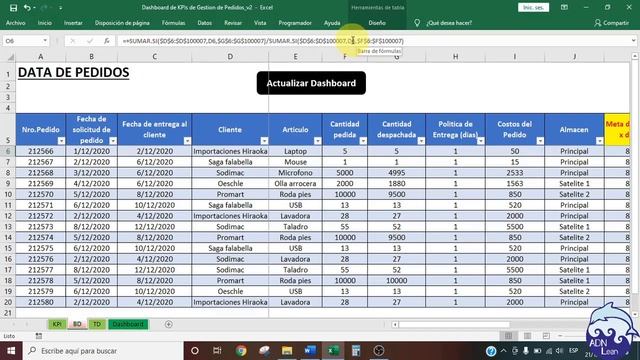Select column header D
Screen dimensions: 640x360
point(230,57)
